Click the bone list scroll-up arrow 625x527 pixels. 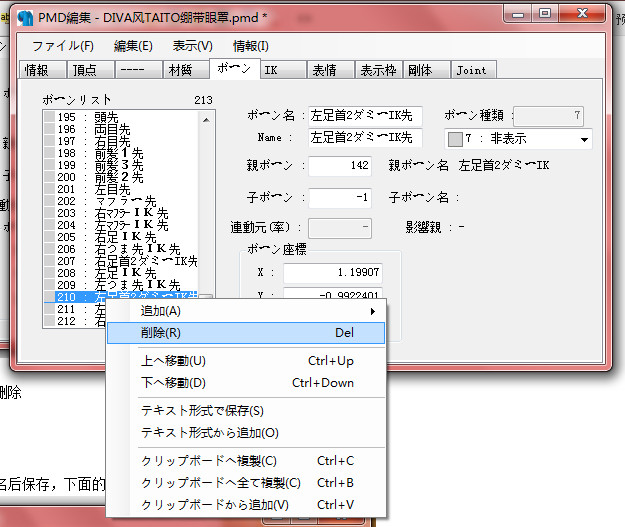(206, 120)
